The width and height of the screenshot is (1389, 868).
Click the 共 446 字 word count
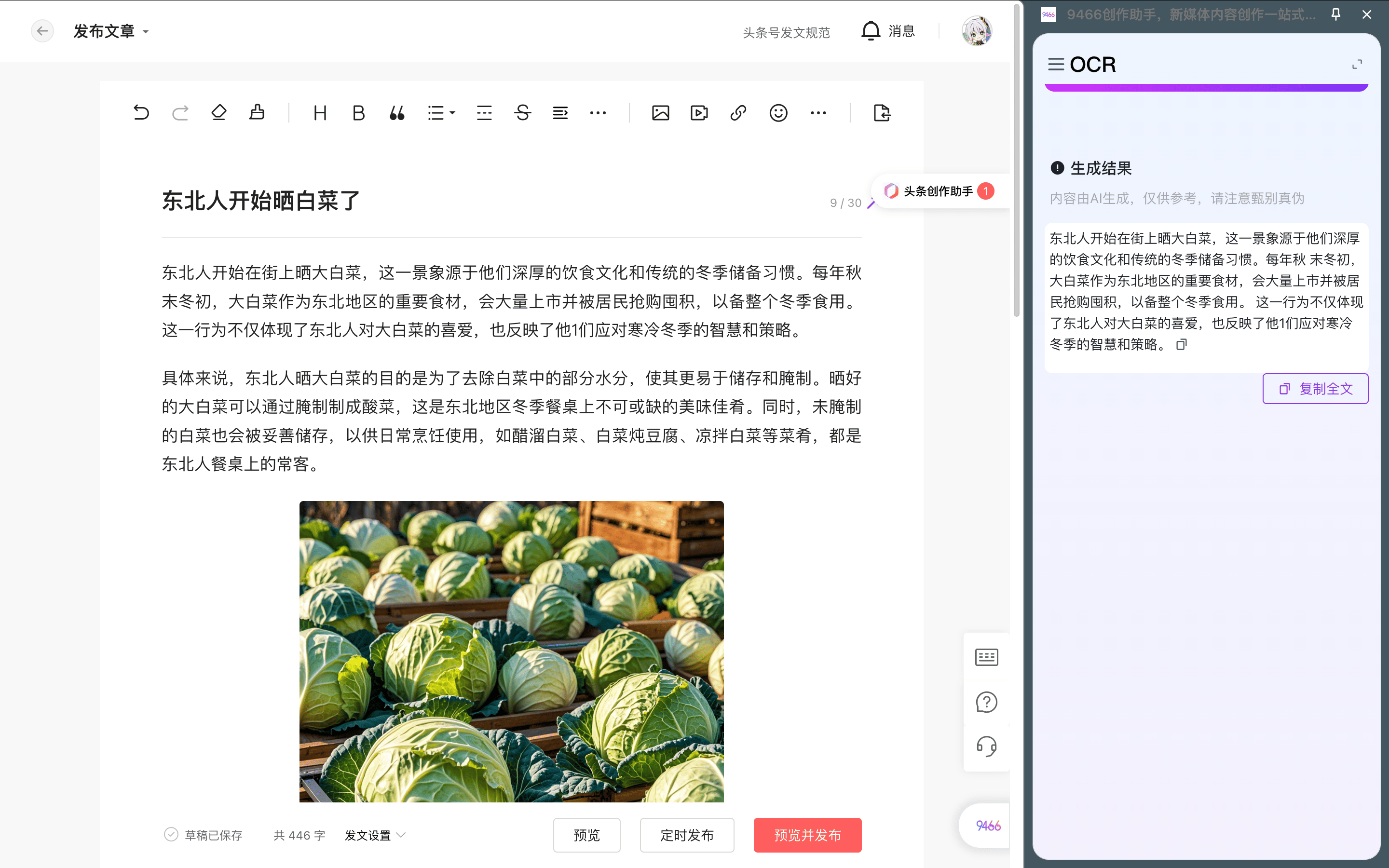[300, 835]
